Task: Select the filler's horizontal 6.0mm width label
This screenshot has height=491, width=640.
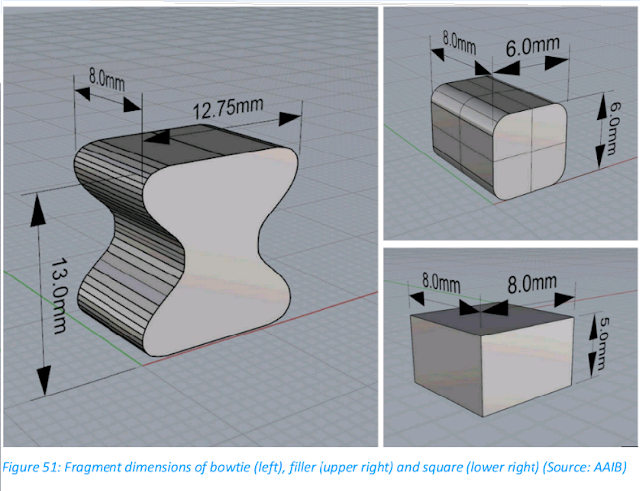Action: pyautogui.click(x=533, y=46)
